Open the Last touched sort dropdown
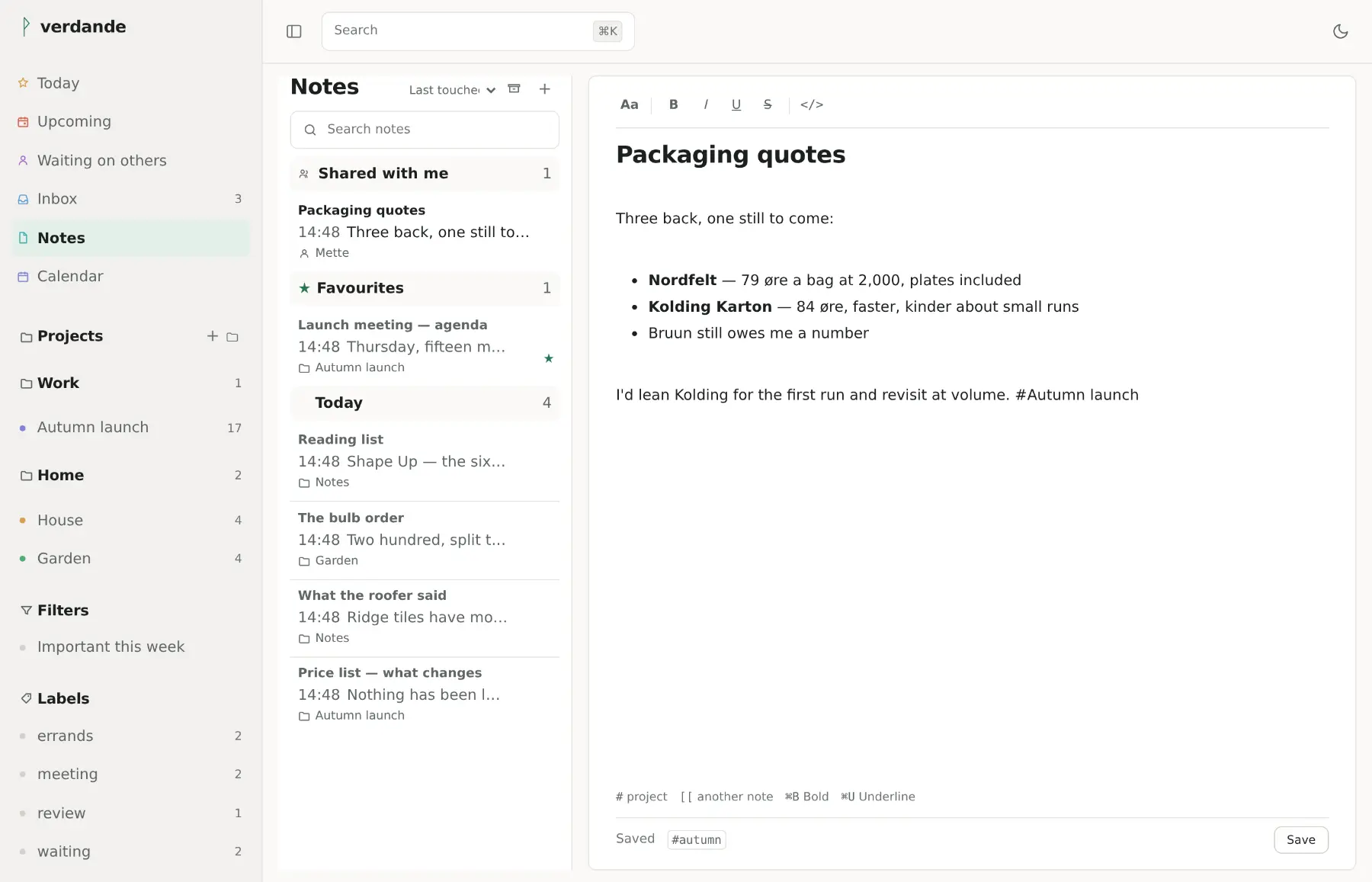This screenshot has height=882, width=1372. [452, 90]
